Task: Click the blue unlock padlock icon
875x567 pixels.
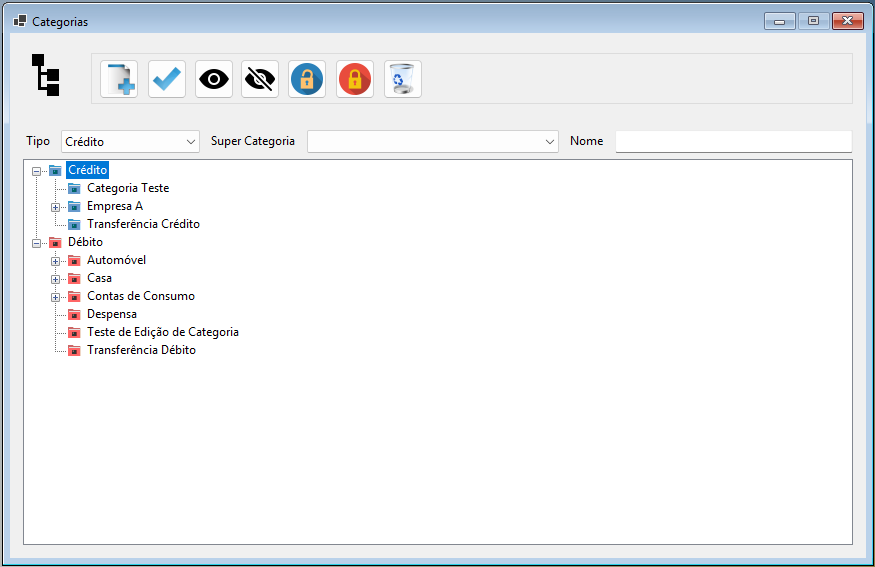Action: pos(307,79)
